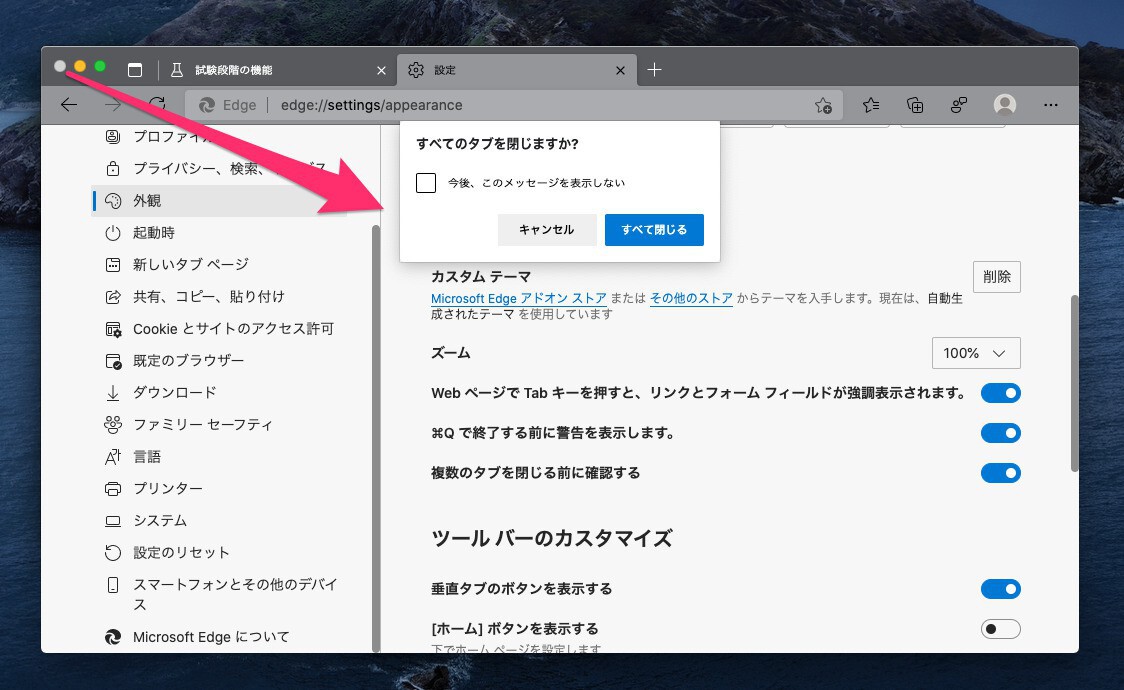Open the Settings and more ellipsis menu

pos(1050,105)
